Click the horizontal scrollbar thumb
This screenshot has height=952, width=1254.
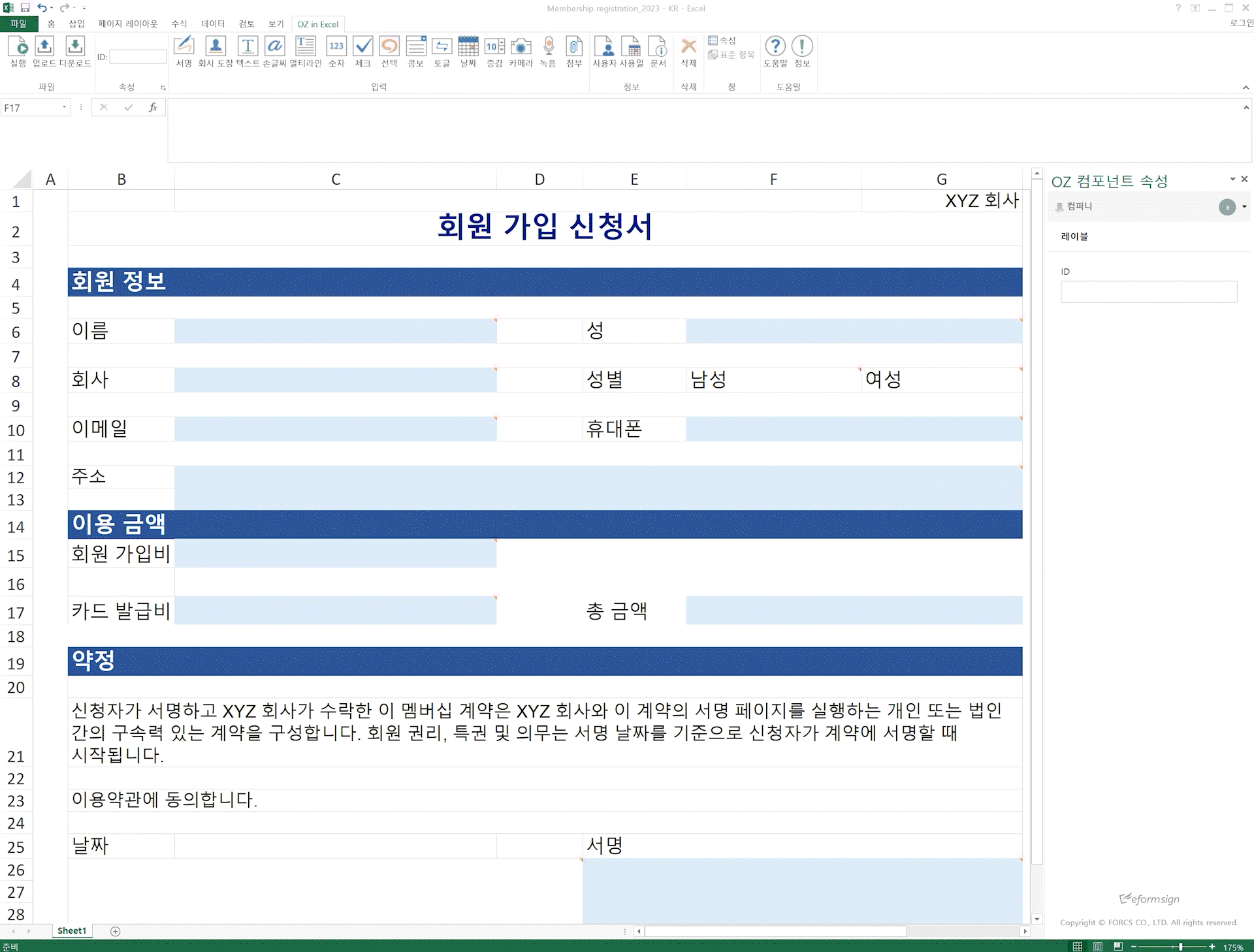coord(776,931)
